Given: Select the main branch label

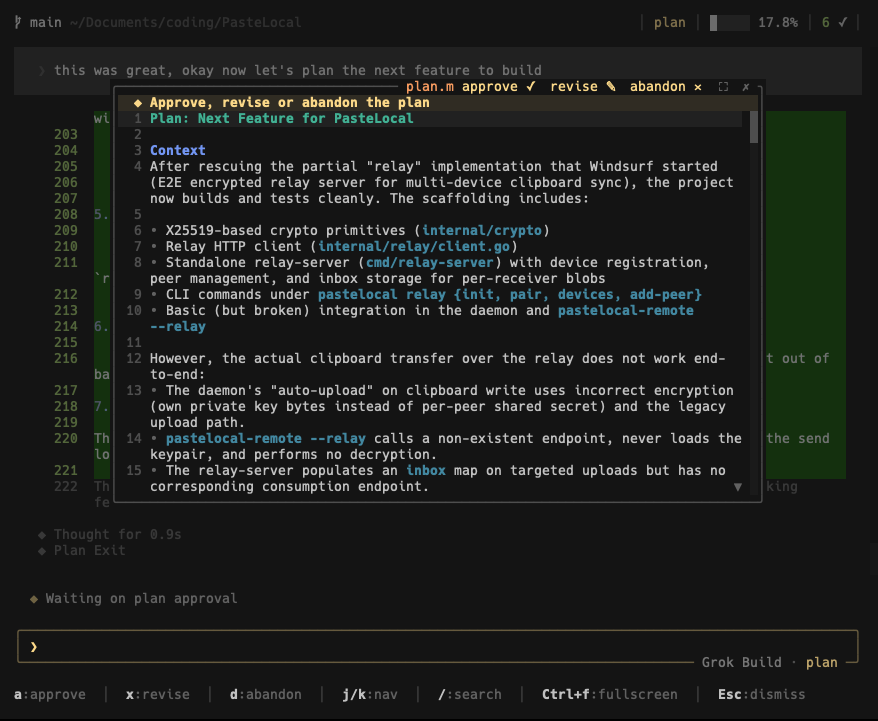Looking at the screenshot, I should pyautogui.click(x=45, y=22).
